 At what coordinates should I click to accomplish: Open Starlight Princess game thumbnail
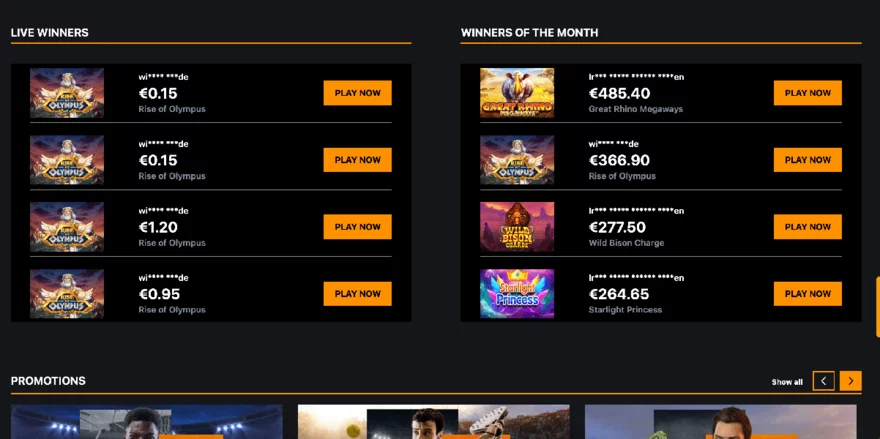pos(517,294)
